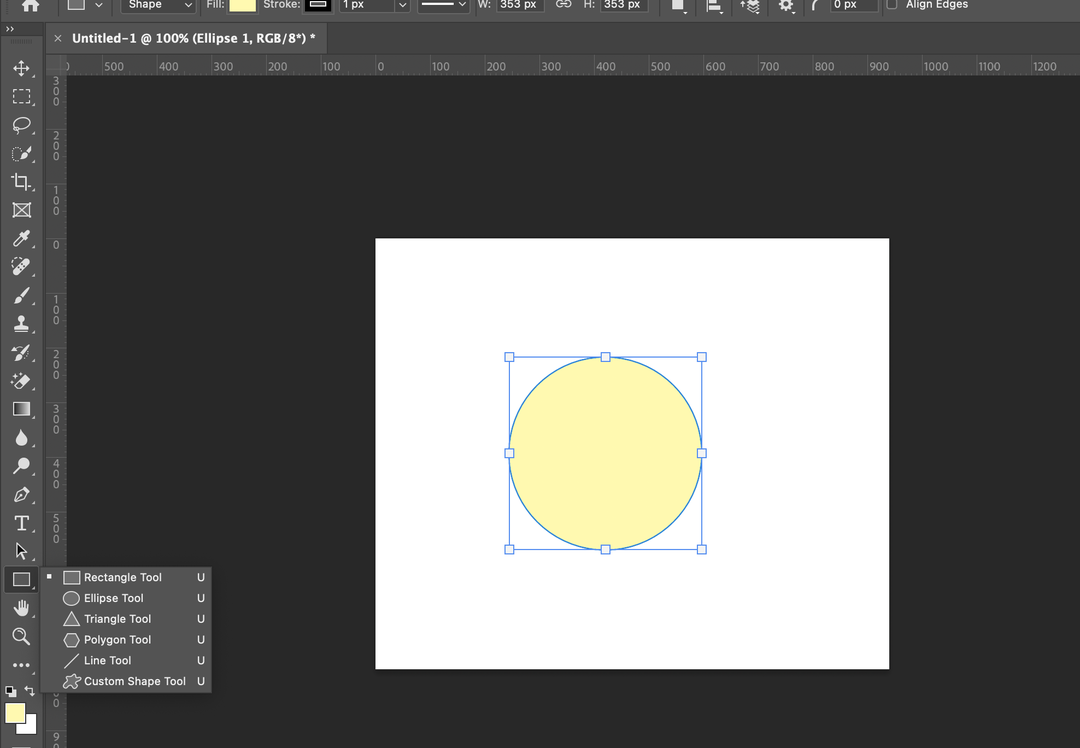The width and height of the screenshot is (1080, 748).
Task: Open the Shape tool mode dropdown
Action: (158, 5)
